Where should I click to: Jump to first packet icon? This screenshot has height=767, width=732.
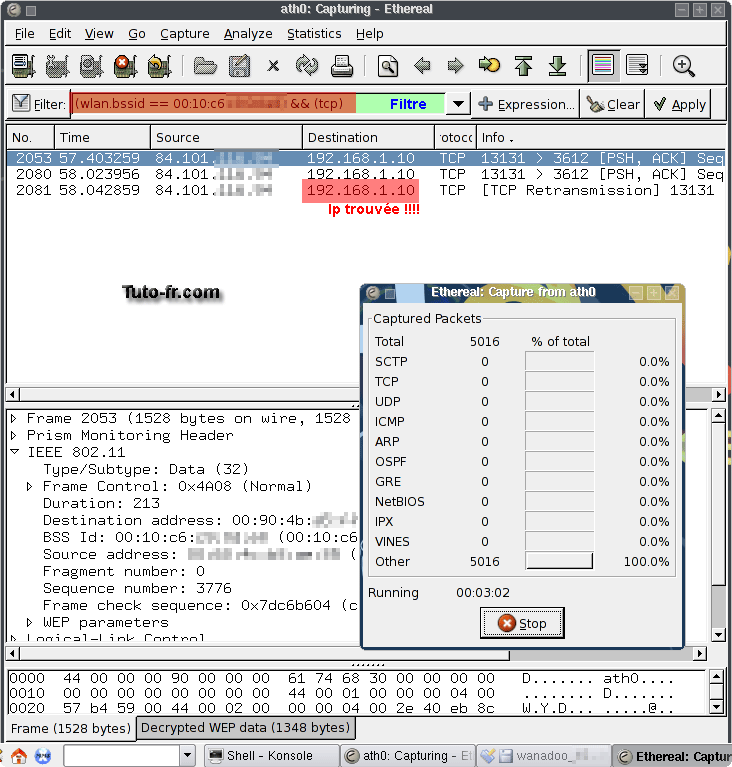coord(524,66)
